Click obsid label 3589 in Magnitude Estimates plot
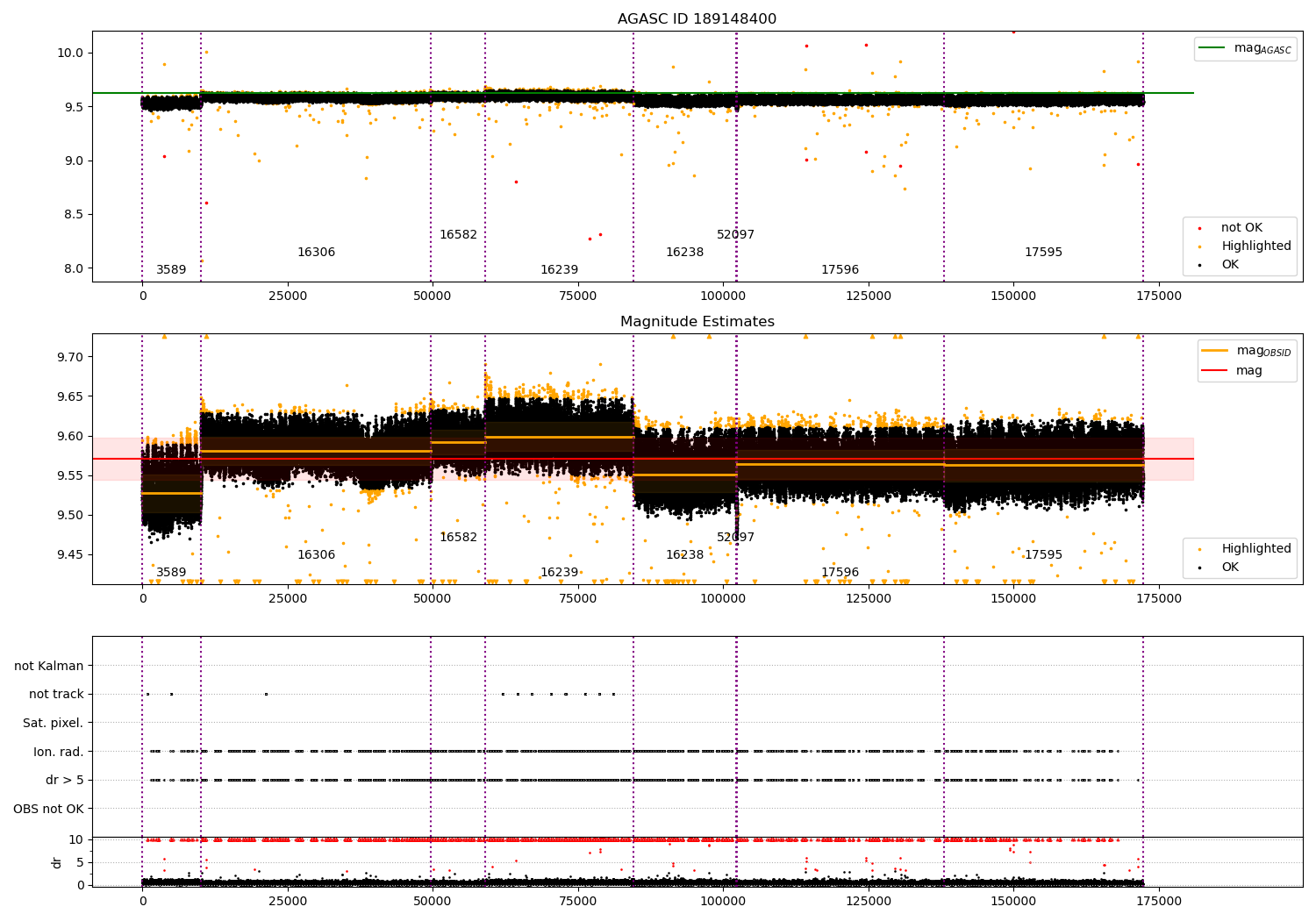This screenshot has width=1316, height=921. 171,573
